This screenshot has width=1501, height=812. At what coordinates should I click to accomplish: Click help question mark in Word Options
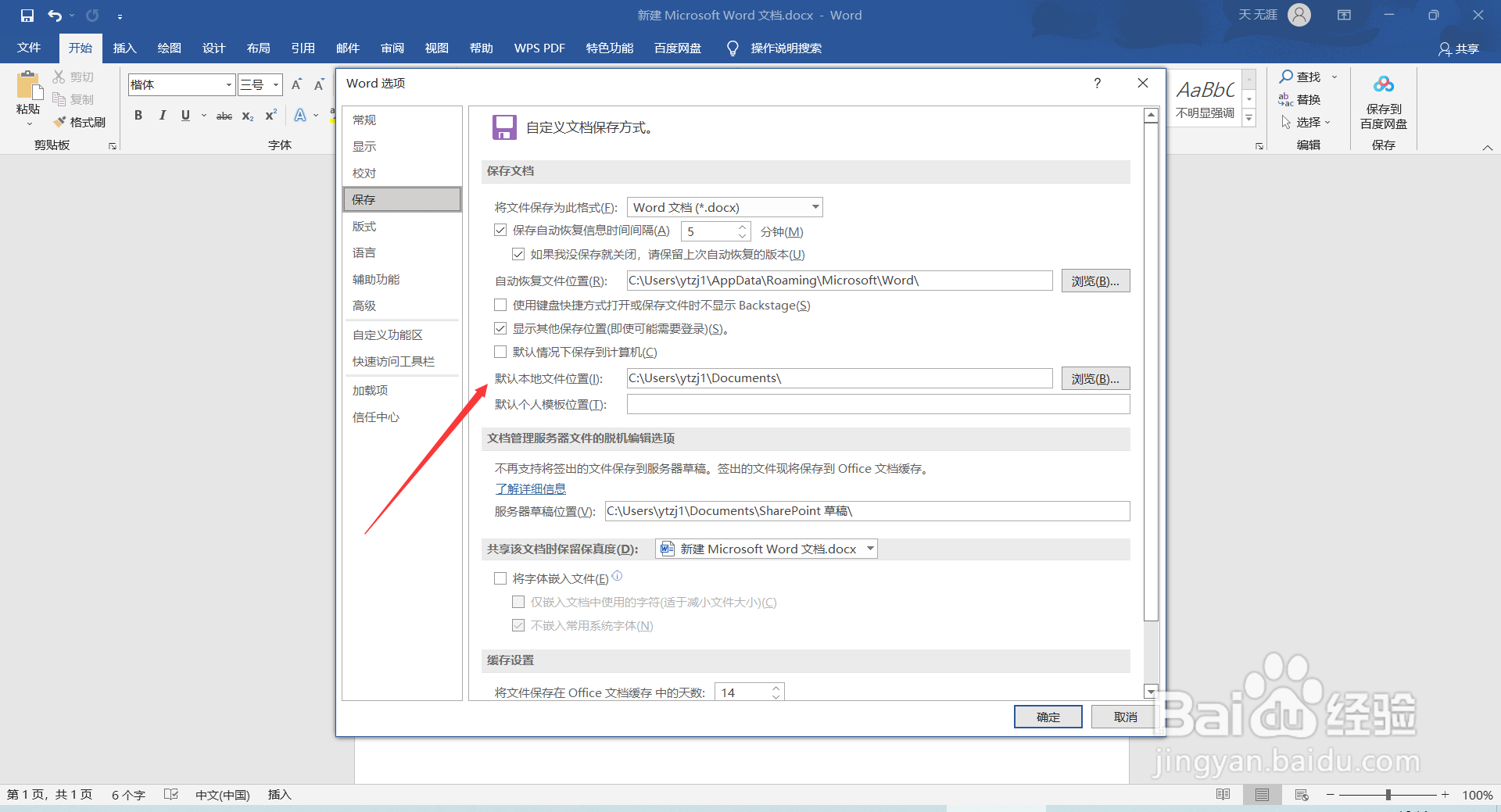pyautogui.click(x=1098, y=83)
